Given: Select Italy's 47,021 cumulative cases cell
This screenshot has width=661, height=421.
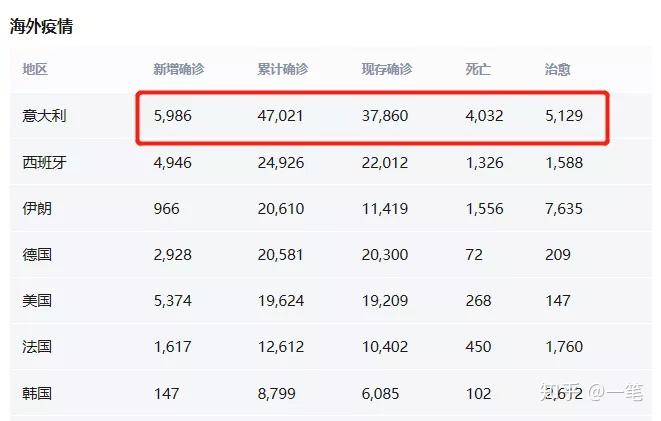Looking at the screenshot, I should point(280,116).
